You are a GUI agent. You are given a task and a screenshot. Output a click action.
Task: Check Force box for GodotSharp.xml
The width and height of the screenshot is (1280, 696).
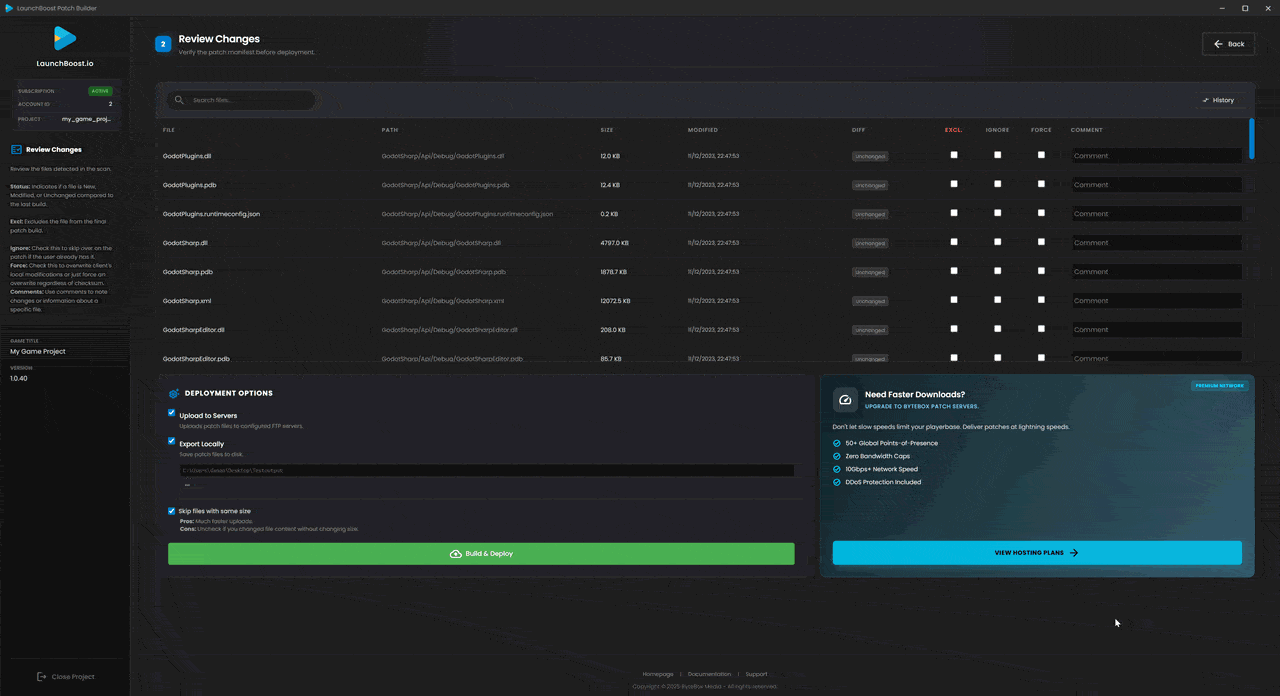click(x=1041, y=300)
